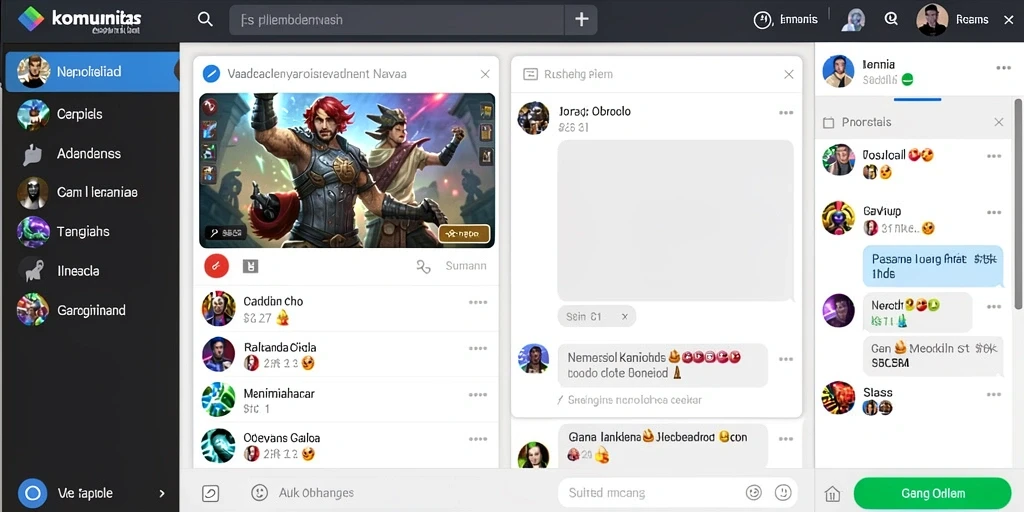Viewport: 1024px width, 512px height.
Task: Toggle the green status indicator under Iennia
Action: 906,80
